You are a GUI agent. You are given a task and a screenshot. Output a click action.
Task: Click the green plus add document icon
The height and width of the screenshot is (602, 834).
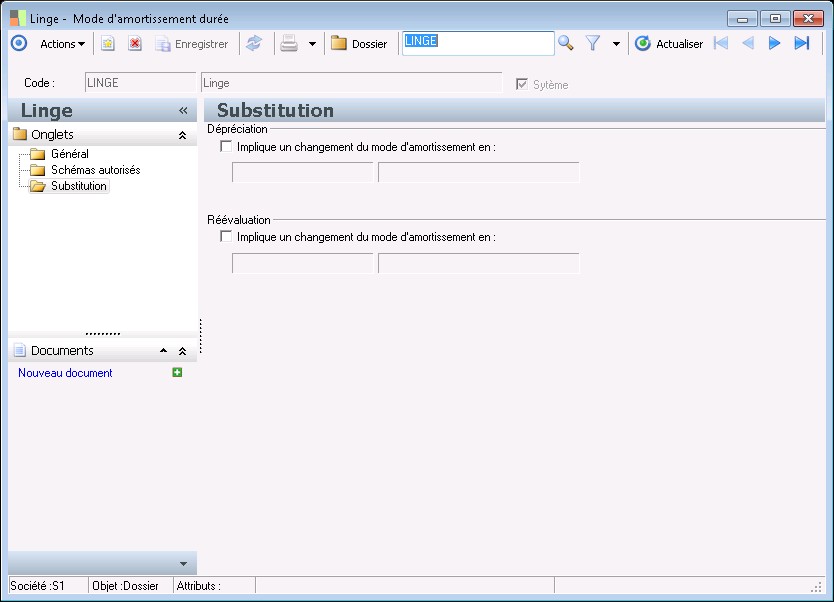click(177, 372)
